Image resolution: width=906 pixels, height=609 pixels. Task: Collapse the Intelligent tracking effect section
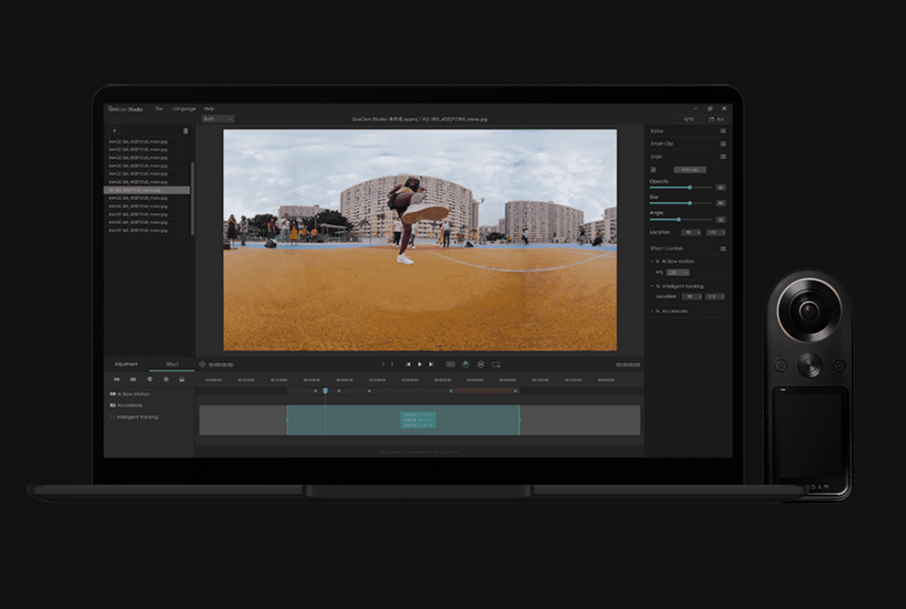pos(652,286)
